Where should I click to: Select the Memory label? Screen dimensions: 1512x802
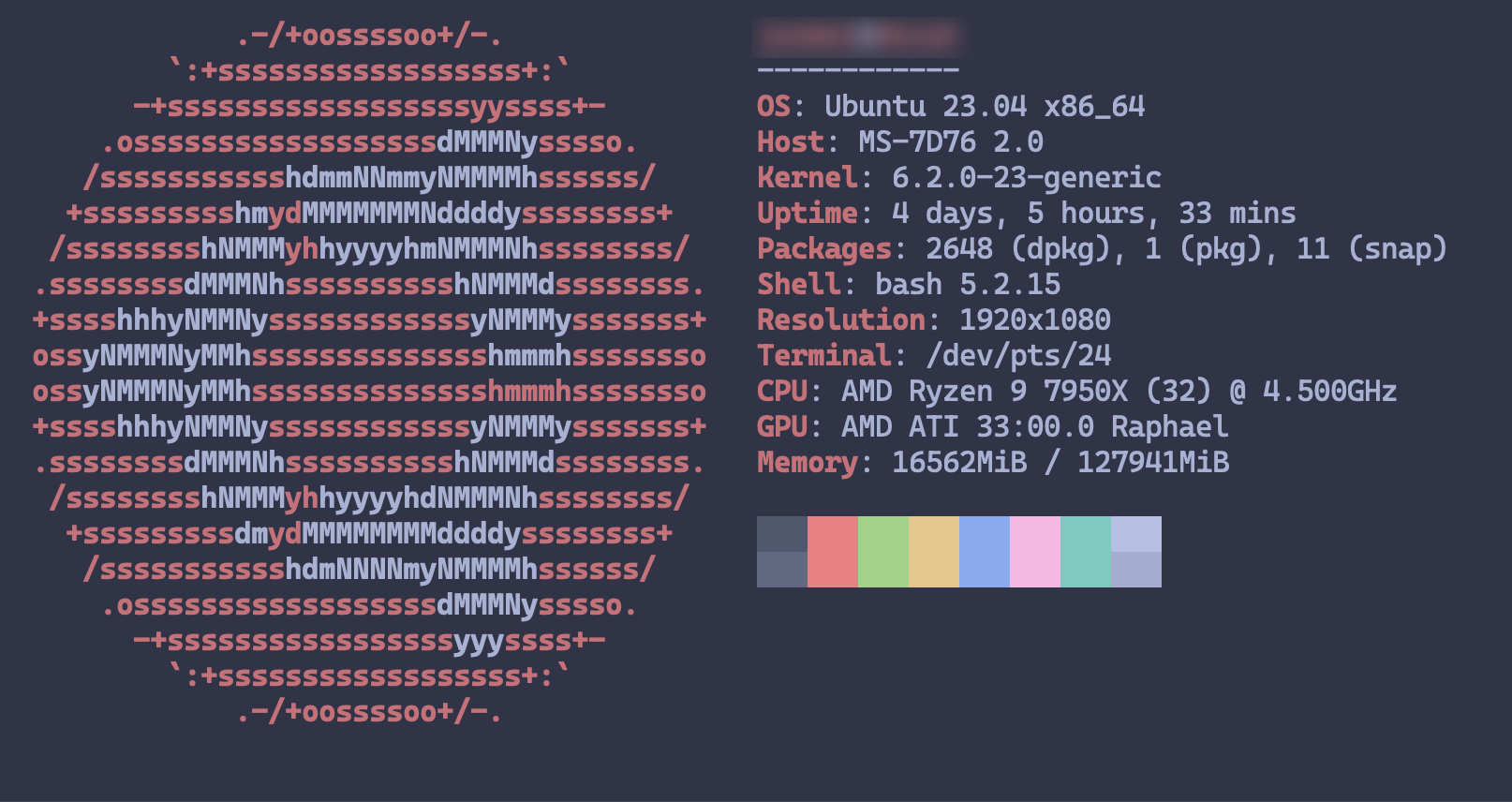[807, 463]
